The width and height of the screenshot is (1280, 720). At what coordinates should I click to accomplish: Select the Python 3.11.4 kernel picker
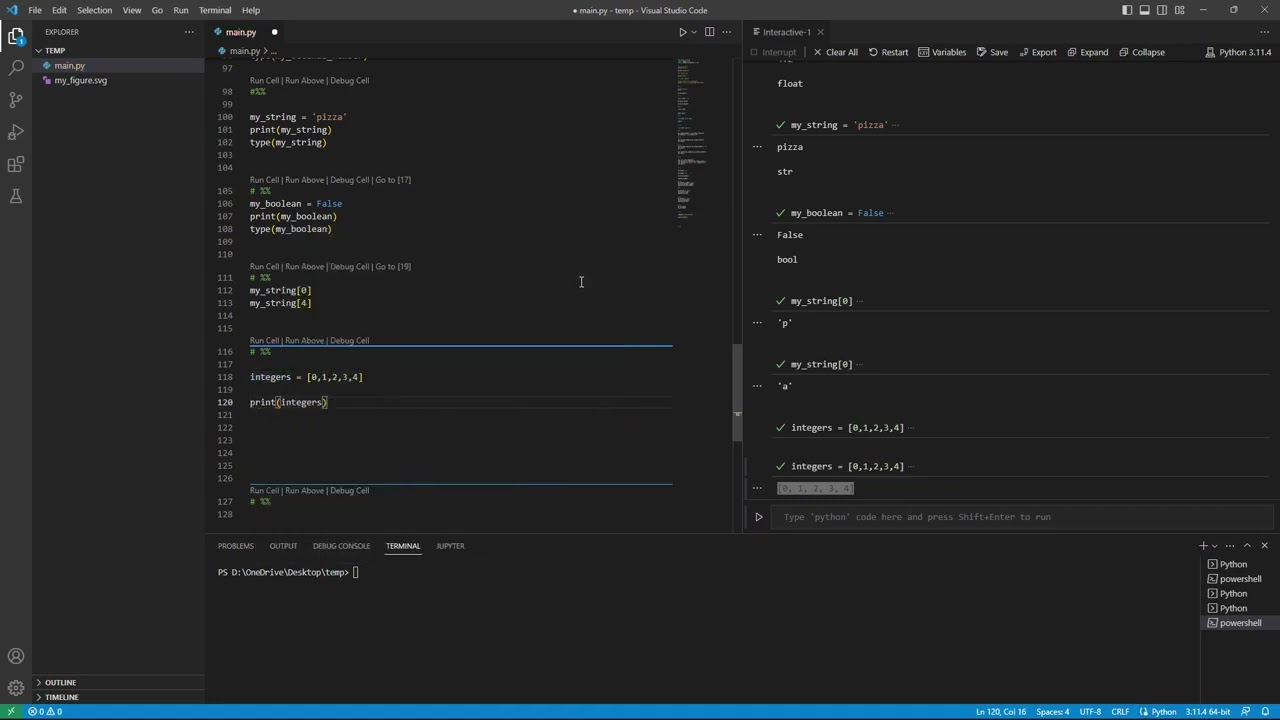[1238, 52]
